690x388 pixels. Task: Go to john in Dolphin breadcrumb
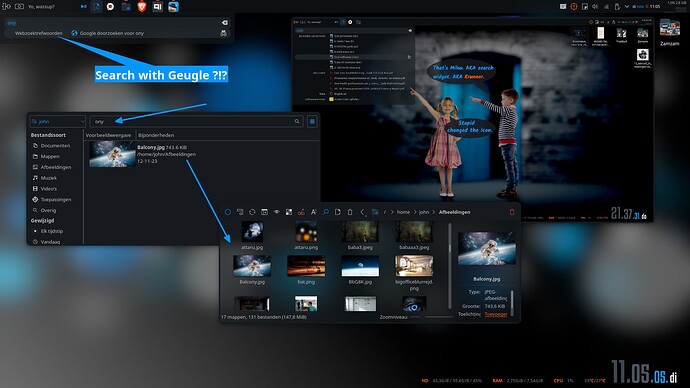pos(424,212)
